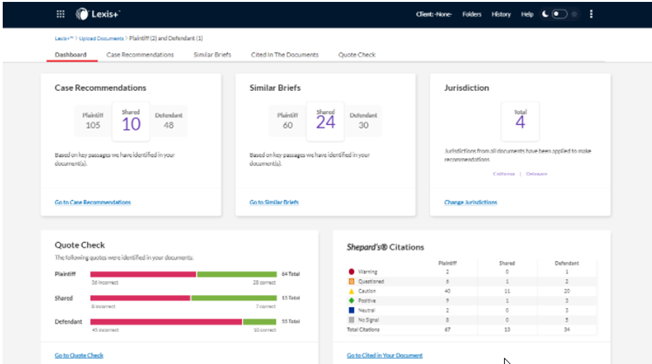
Task: Click the Lexis+ breadcrumb link
Action: pyautogui.click(x=64, y=38)
